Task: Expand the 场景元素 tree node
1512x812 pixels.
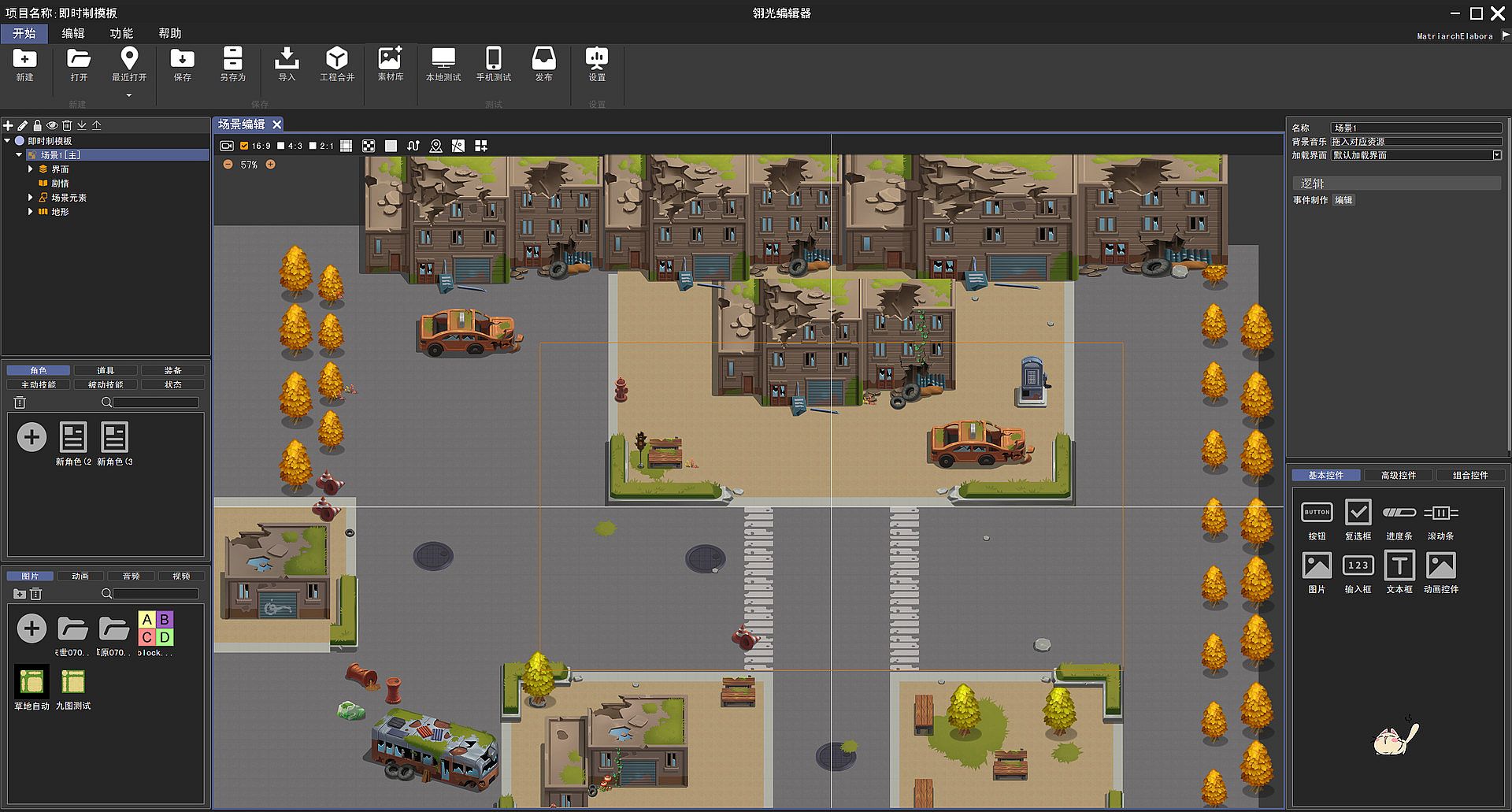Action: coord(31,198)
